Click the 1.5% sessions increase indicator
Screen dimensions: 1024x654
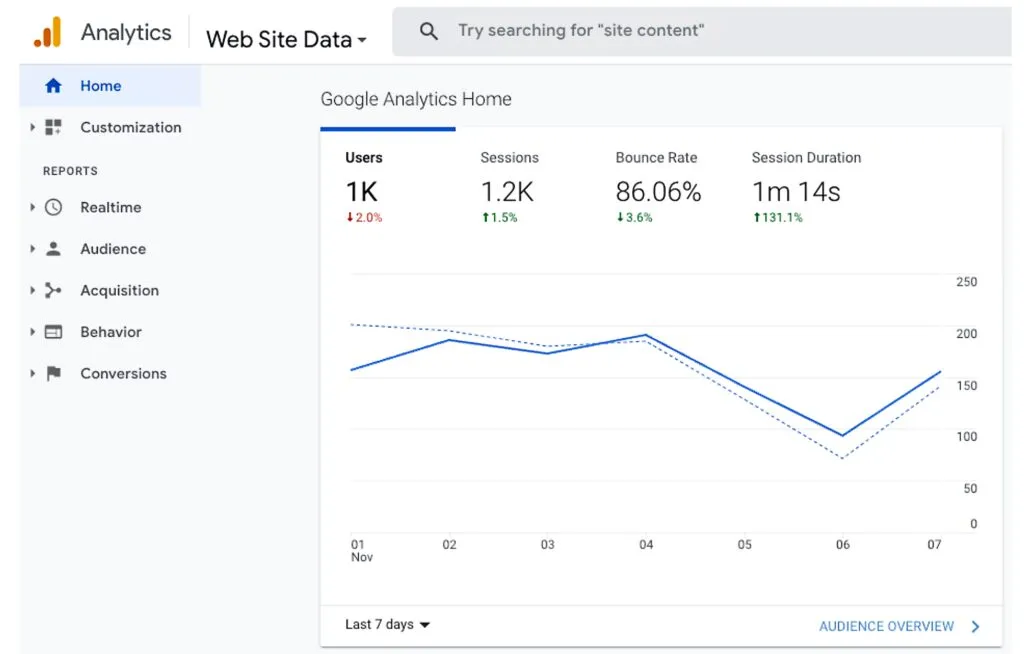click(500, 218)
